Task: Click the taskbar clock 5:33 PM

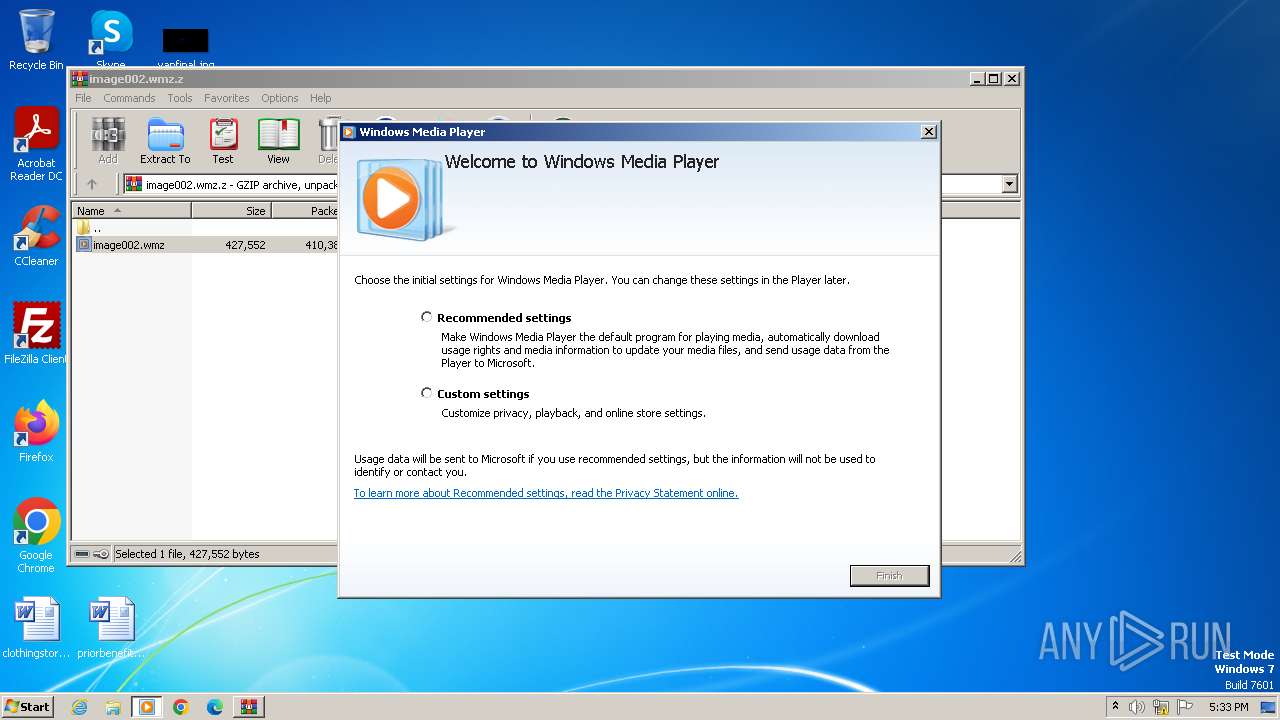Action: (x=1228, y=707)
